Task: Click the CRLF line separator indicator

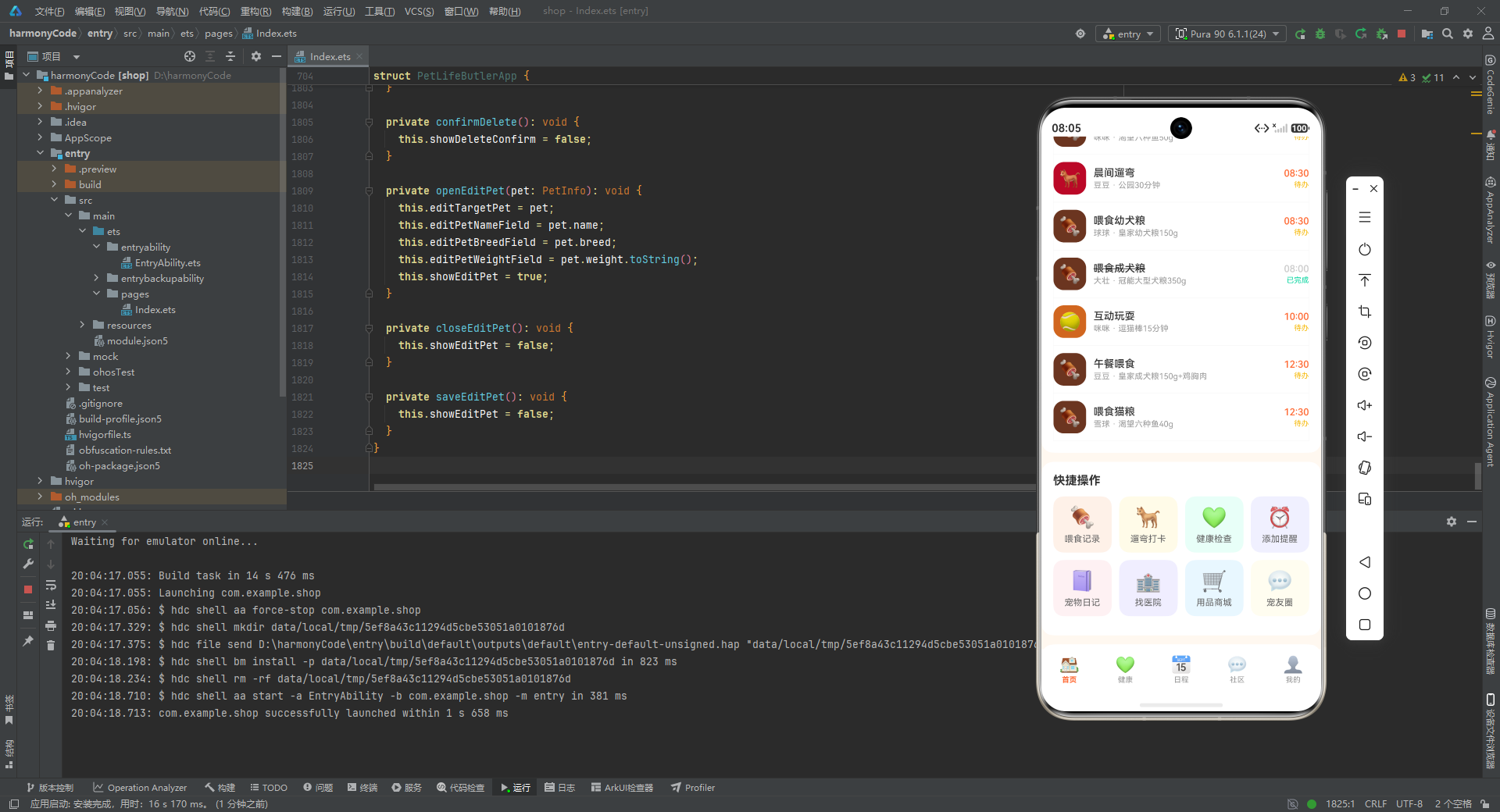Action: 1375,803
